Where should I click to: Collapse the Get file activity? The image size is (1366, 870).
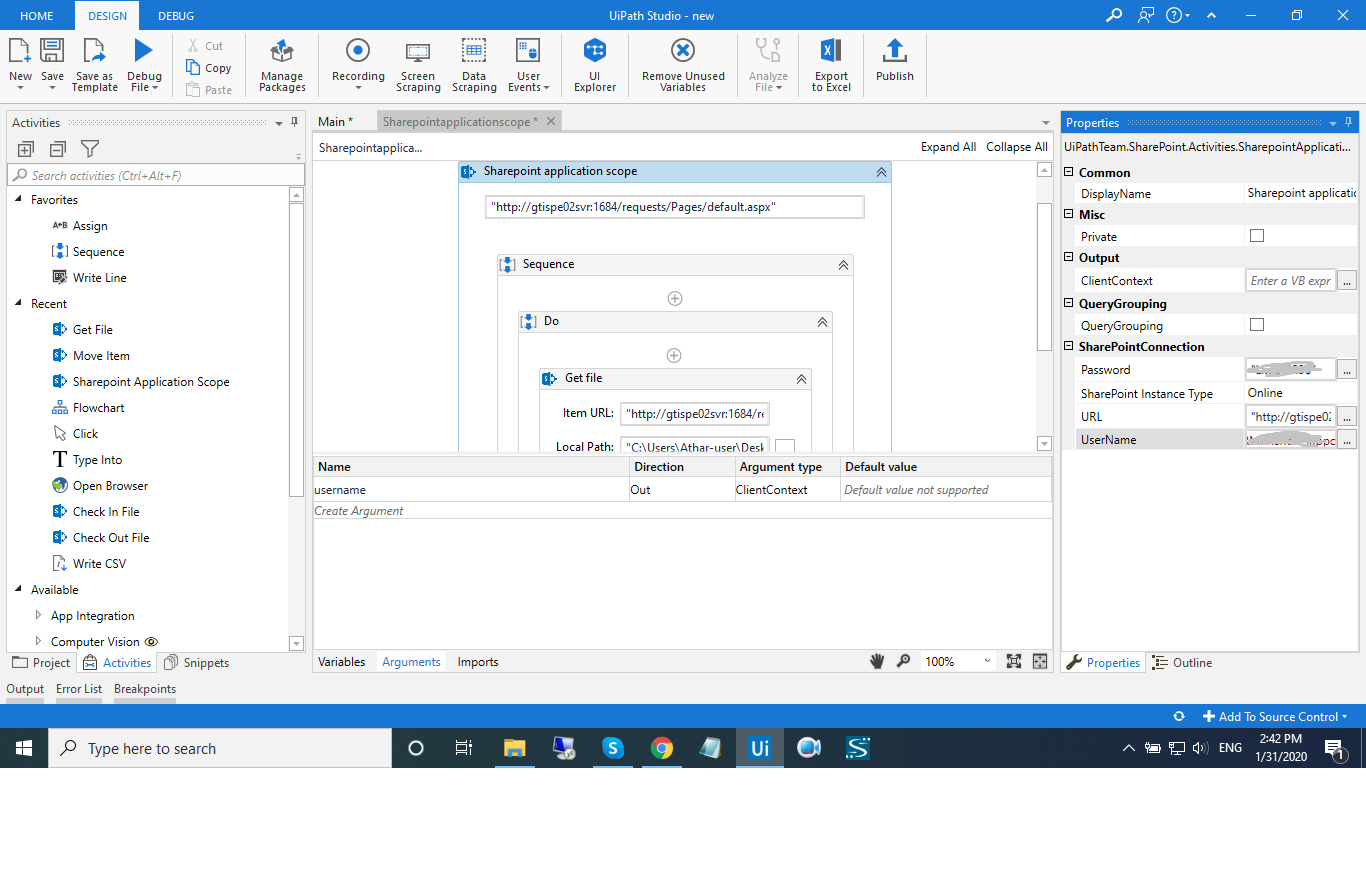[801, 379]
